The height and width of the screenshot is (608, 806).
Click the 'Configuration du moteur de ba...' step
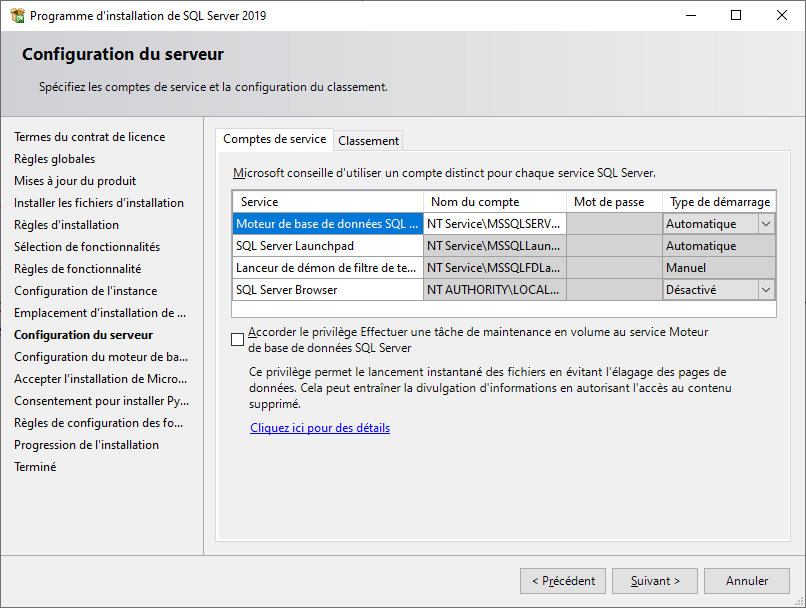tap(101, 357)
